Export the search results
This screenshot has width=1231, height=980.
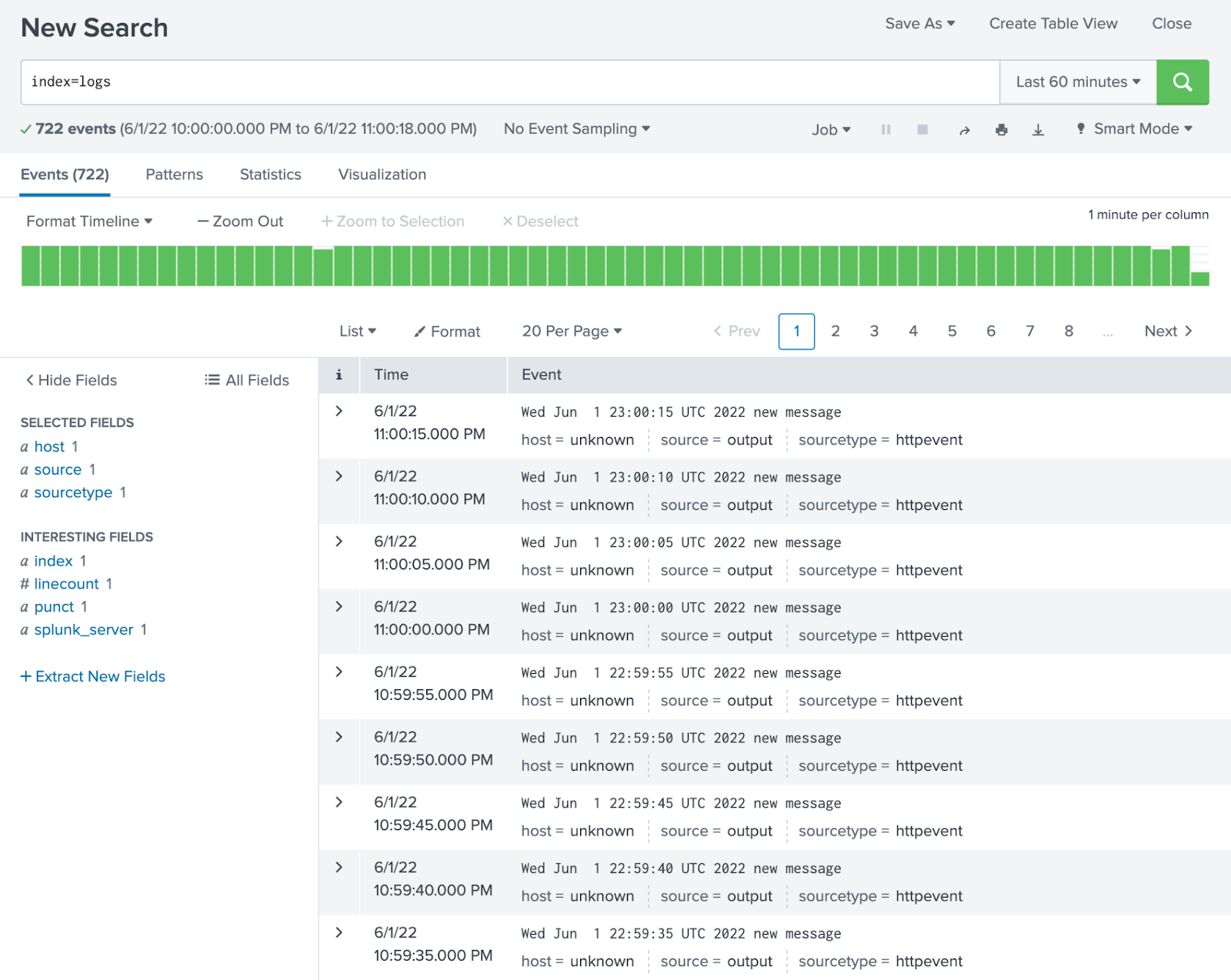[1038, 129]
